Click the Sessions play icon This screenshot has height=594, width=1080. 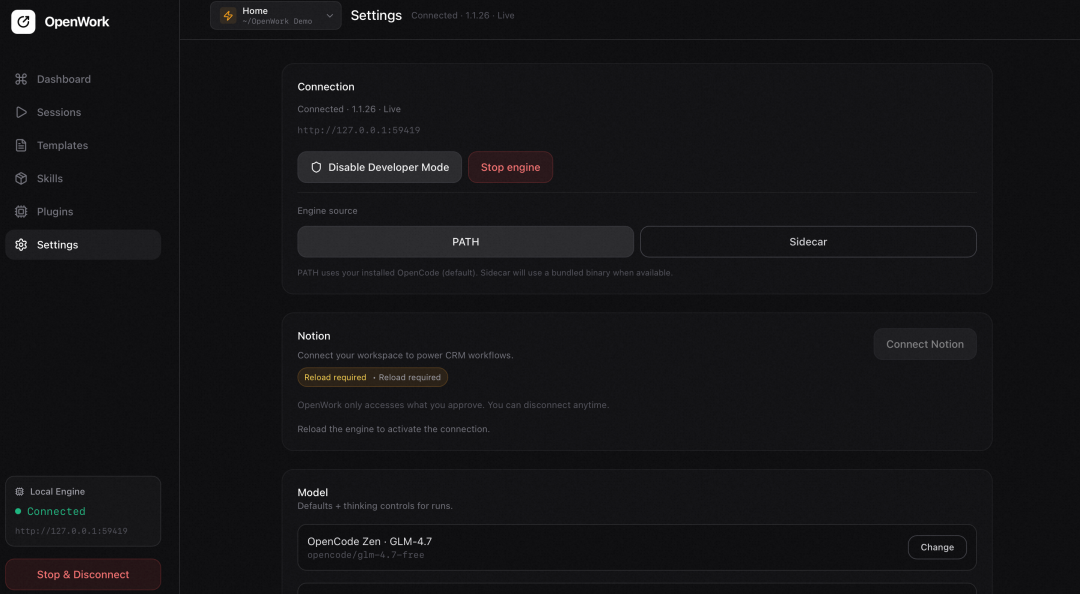click(x=21, y=112)
